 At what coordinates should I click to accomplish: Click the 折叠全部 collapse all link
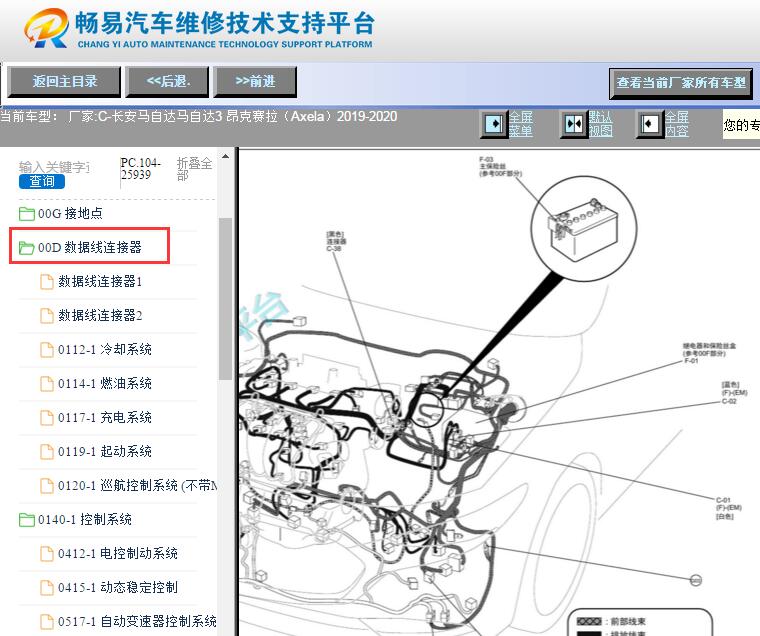click(194, 169)
